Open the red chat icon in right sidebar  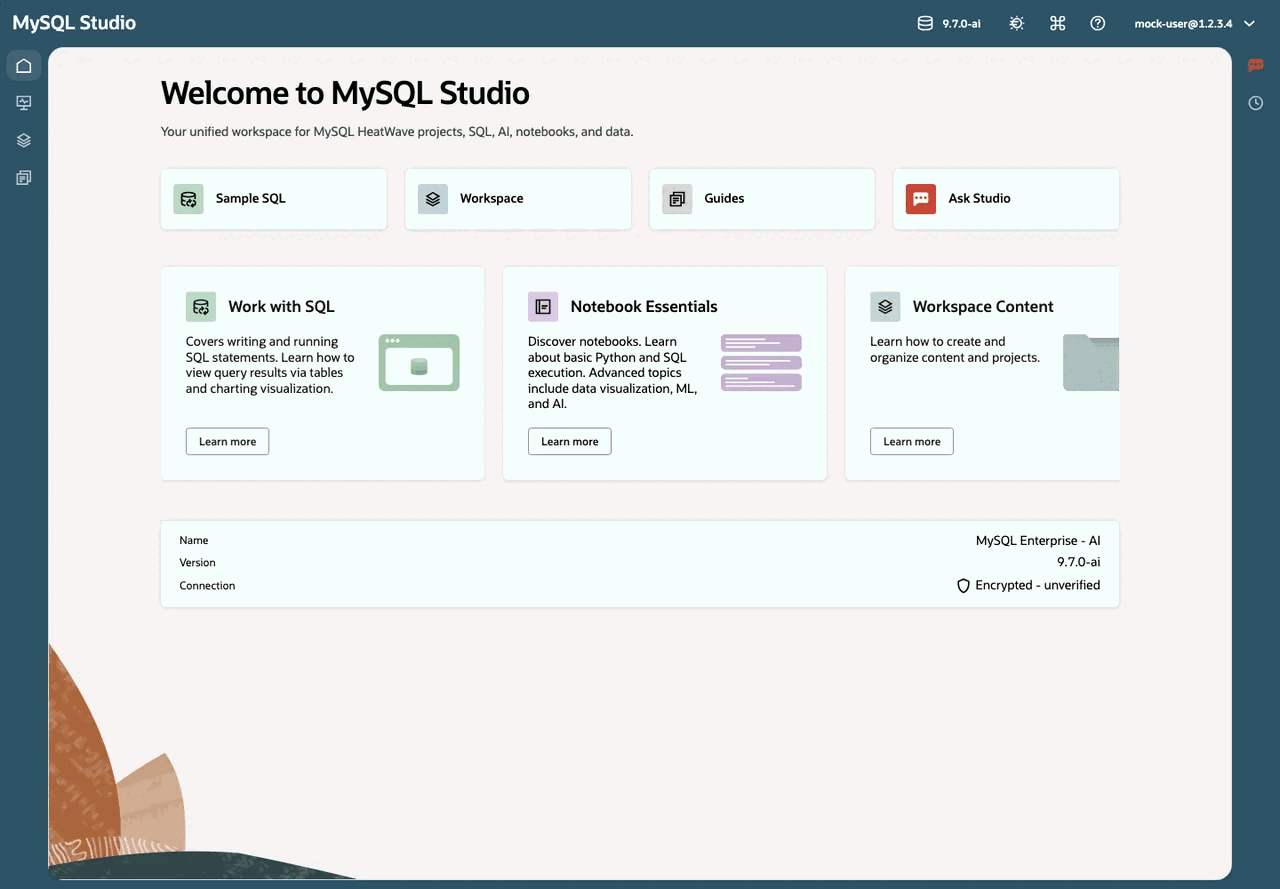coord(1256,66)
